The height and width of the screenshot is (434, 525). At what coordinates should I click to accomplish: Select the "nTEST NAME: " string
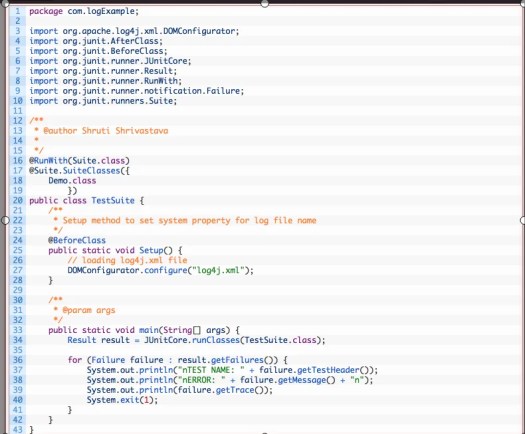click(211, 370)
